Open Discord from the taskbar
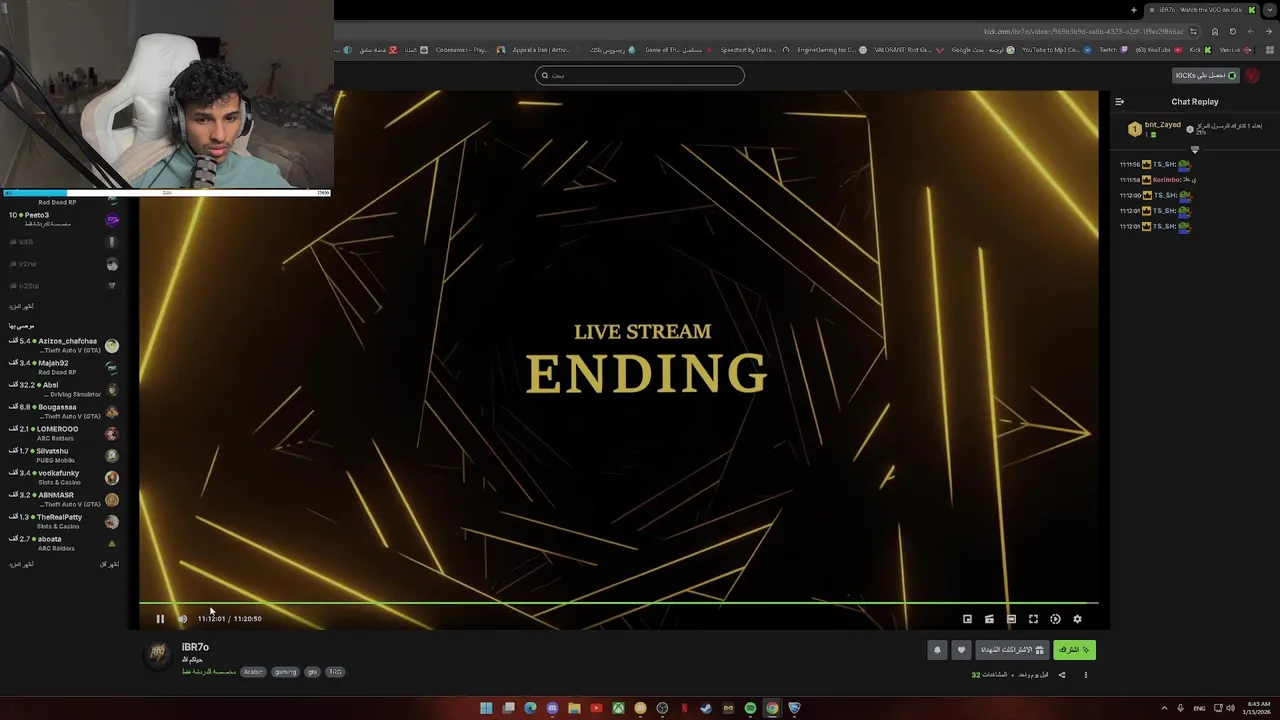The height and width of the screenshot is (720, 1280). pyautogui.click(x=552, y=708)
